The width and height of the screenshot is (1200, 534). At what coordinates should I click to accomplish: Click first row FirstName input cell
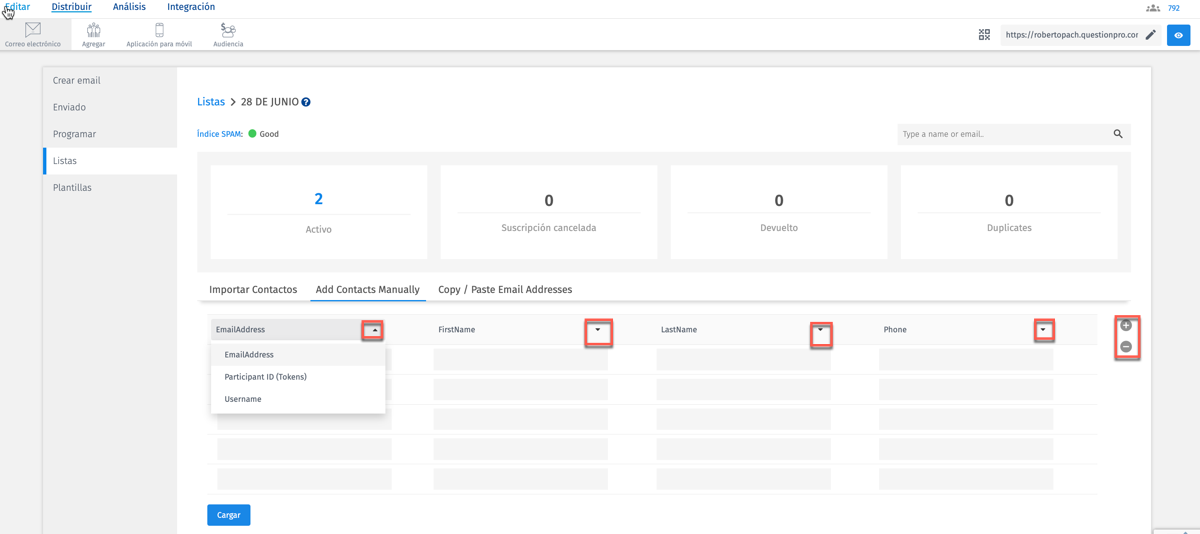(521, 360)
